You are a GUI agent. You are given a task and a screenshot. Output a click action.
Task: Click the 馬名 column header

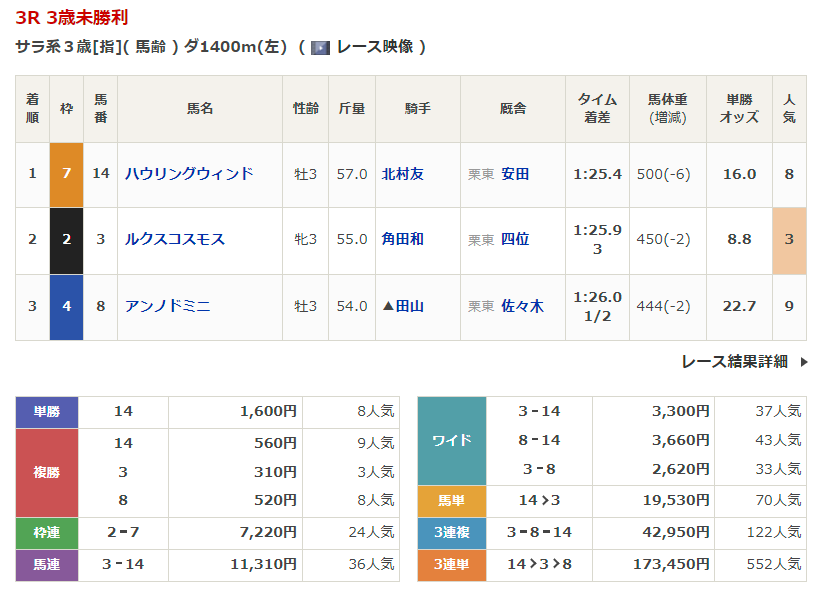pos(200,109)
